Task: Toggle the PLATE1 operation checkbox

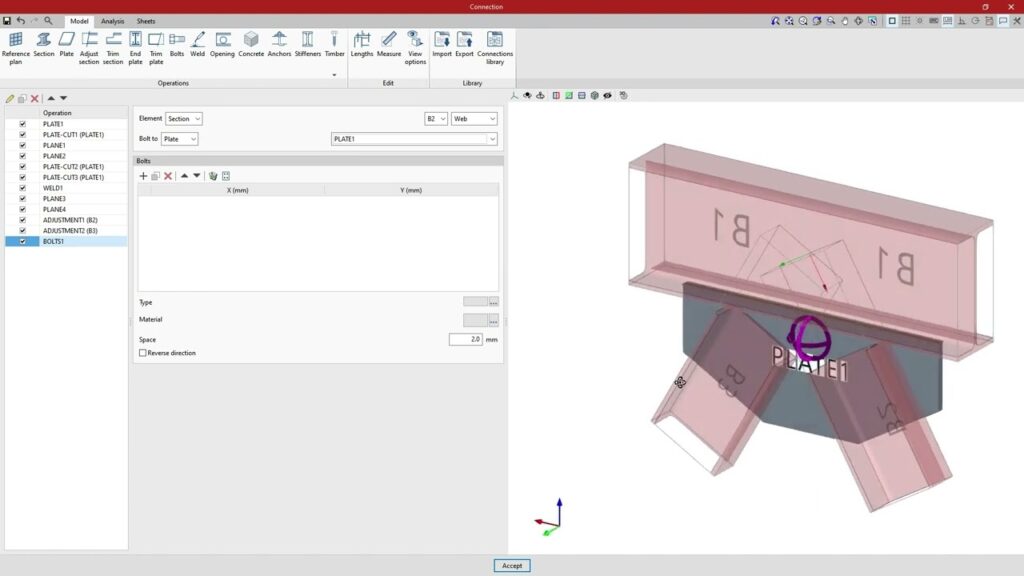Action: coord(23,124)
